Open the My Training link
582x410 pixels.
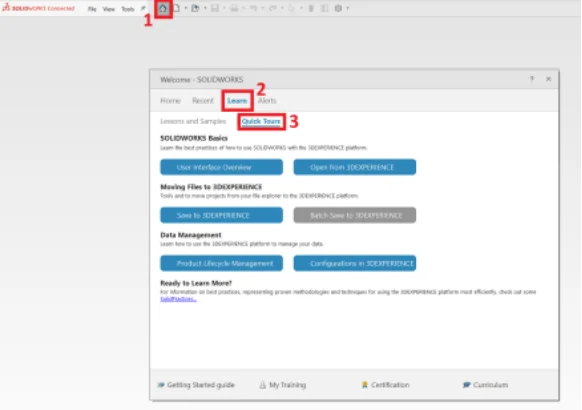pyautogui.click(x=283, y=385)
